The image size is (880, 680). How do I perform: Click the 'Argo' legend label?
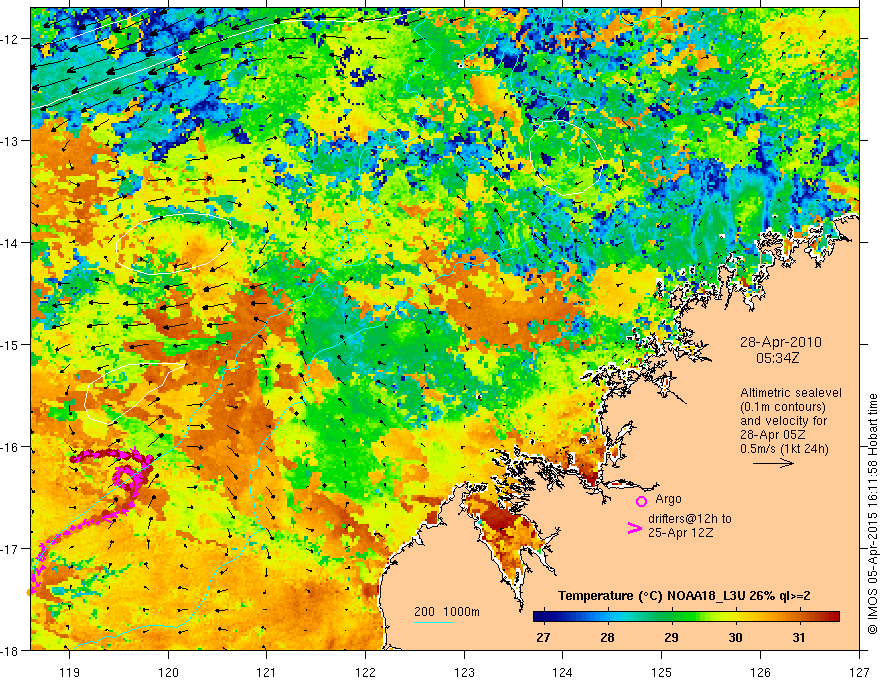668,499
